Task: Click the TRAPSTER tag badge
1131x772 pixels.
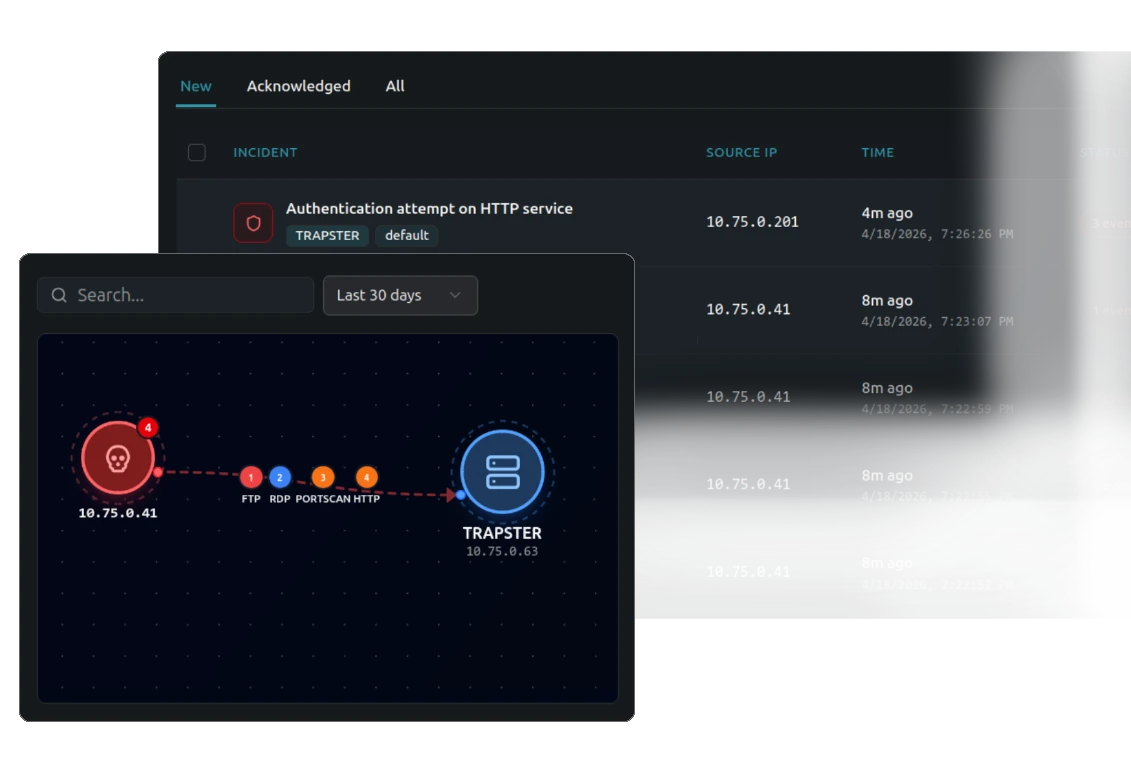Action: [x=327, y=236]
